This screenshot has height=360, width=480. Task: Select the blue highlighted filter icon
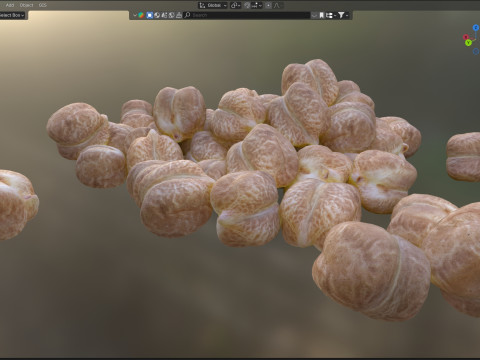[150, 15]
